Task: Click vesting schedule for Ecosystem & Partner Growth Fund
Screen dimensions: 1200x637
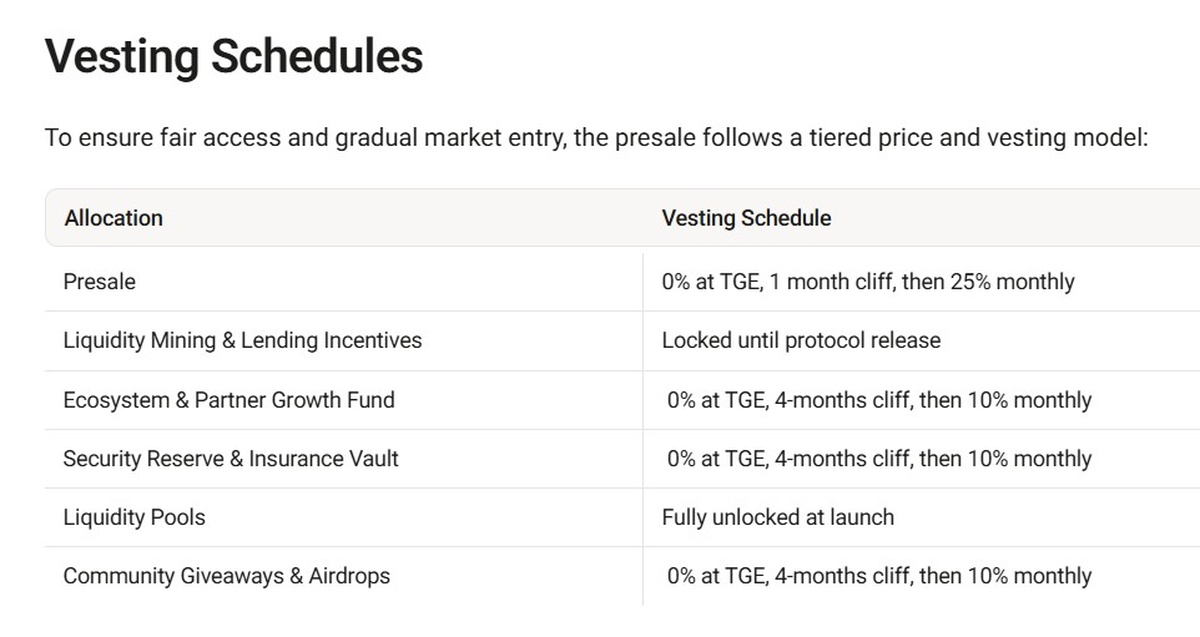Action: point(879,400)
